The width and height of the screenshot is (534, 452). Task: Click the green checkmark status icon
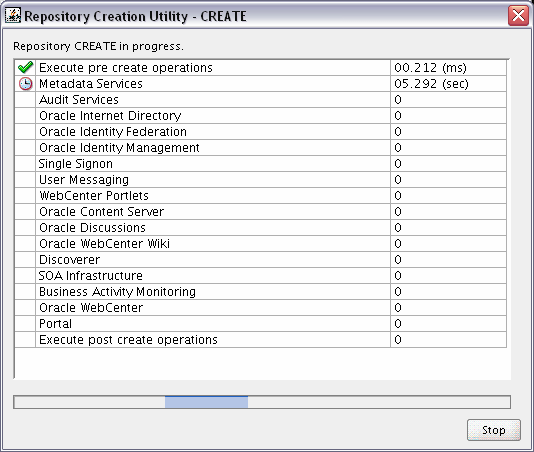point(25,67)
